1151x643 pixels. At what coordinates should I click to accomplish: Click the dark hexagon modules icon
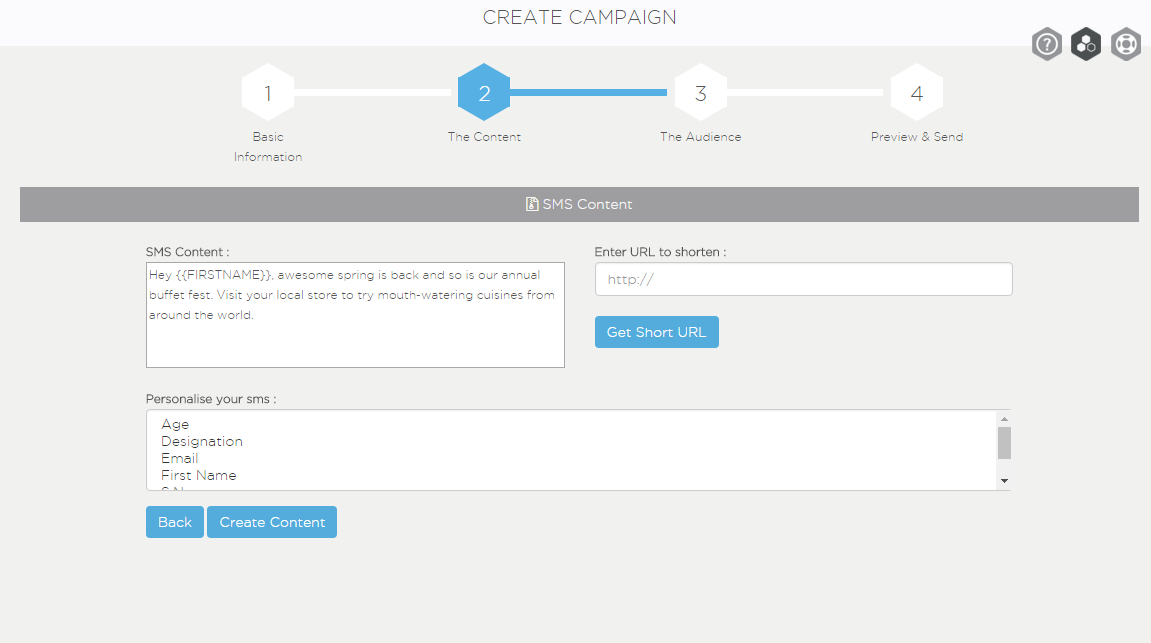[x=1085, y=44]
